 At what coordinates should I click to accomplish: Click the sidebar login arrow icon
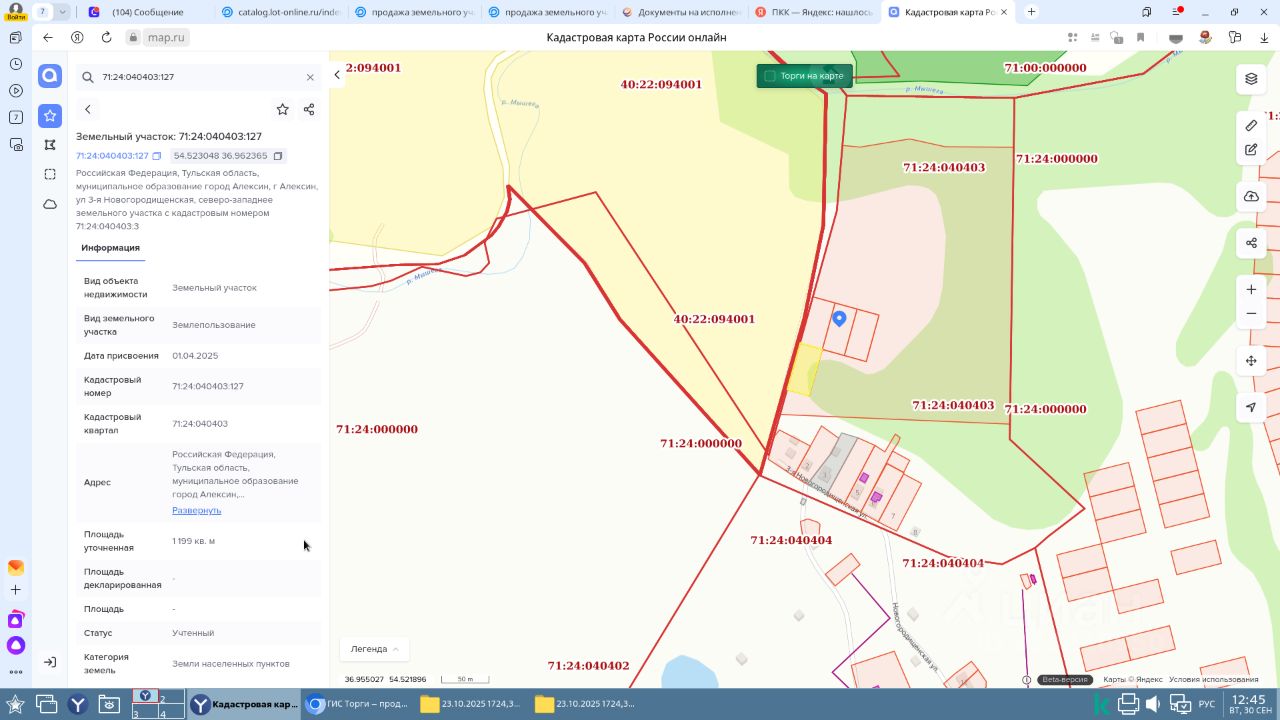click(50, 662)
